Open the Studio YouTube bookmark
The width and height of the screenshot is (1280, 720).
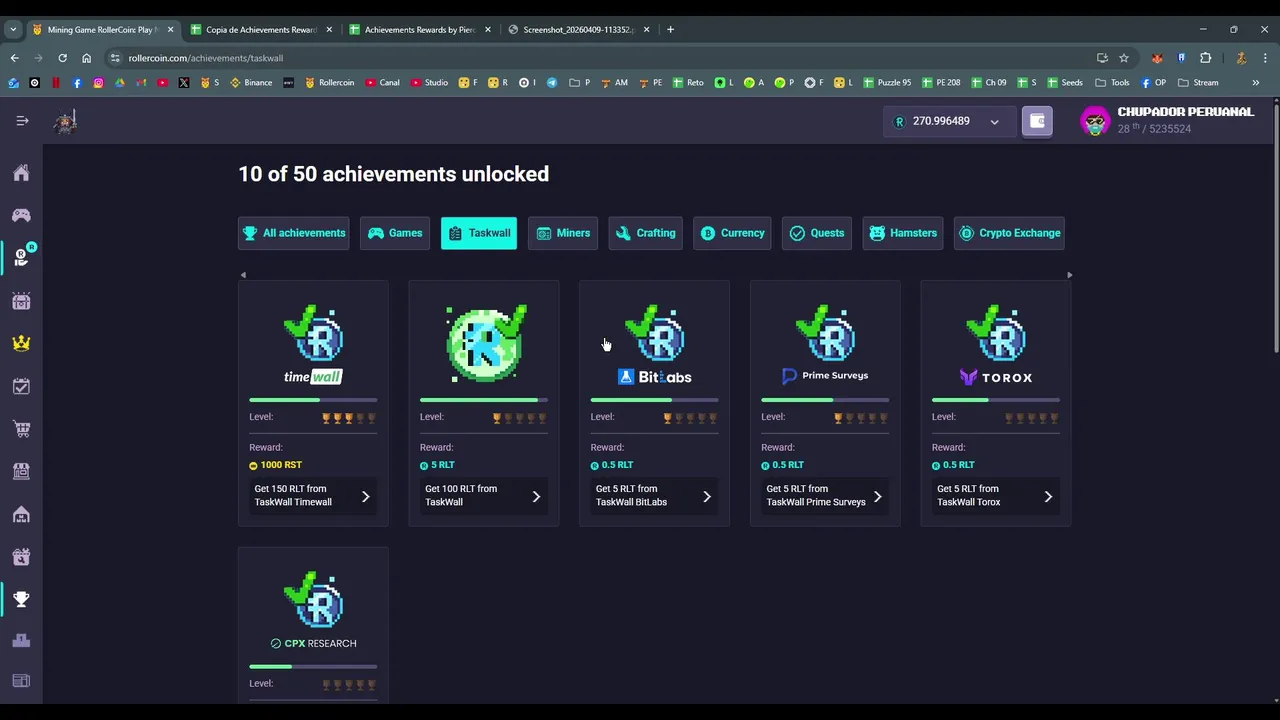428,83
